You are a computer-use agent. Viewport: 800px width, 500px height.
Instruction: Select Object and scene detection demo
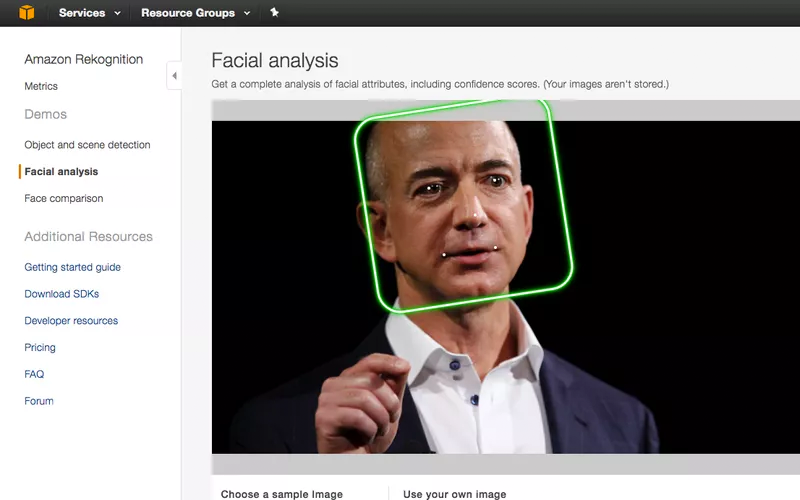tap(87, 145)
